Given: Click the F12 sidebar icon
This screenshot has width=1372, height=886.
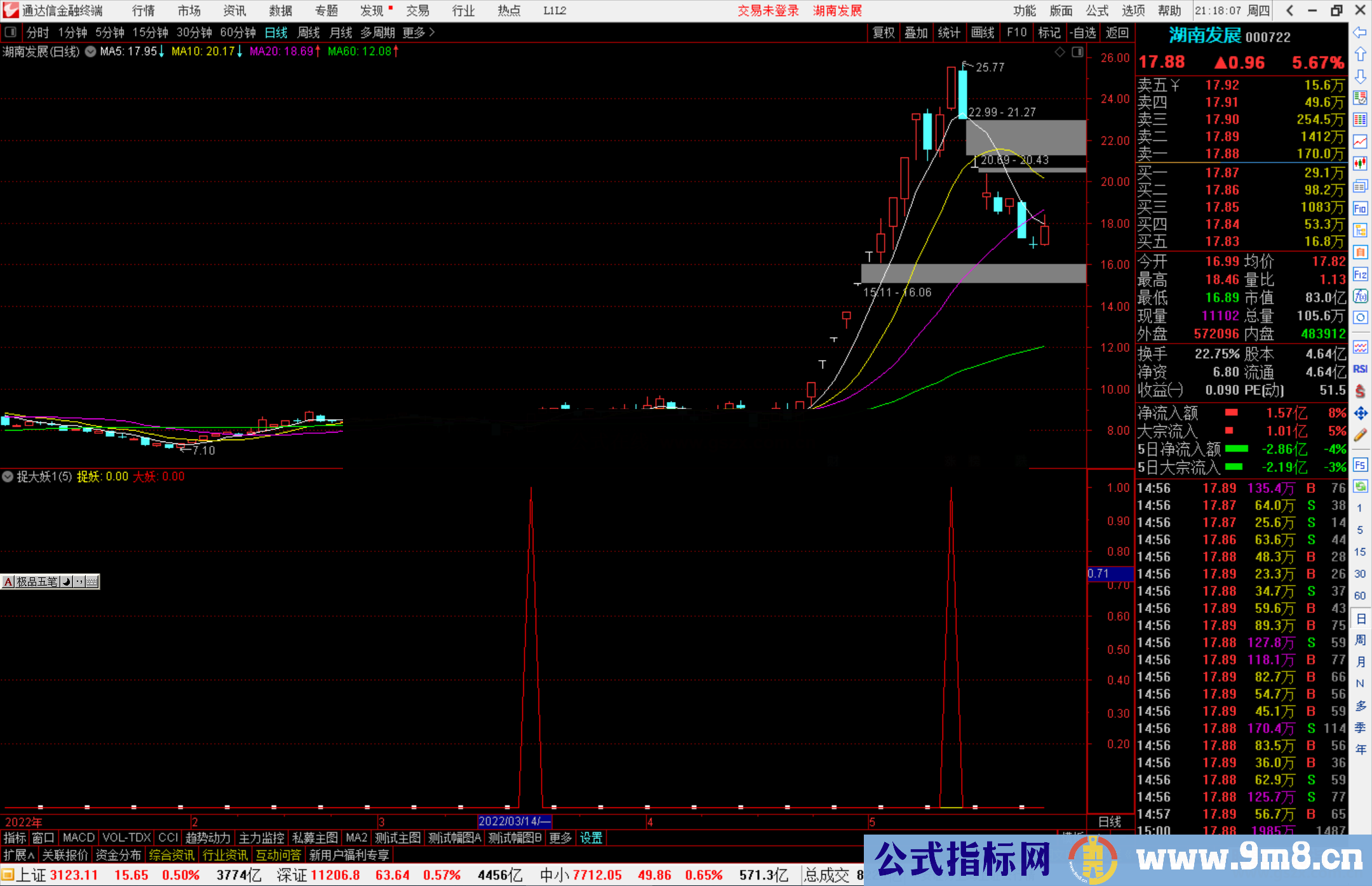Looking at the screenshot, I should tap(1360, 274).
